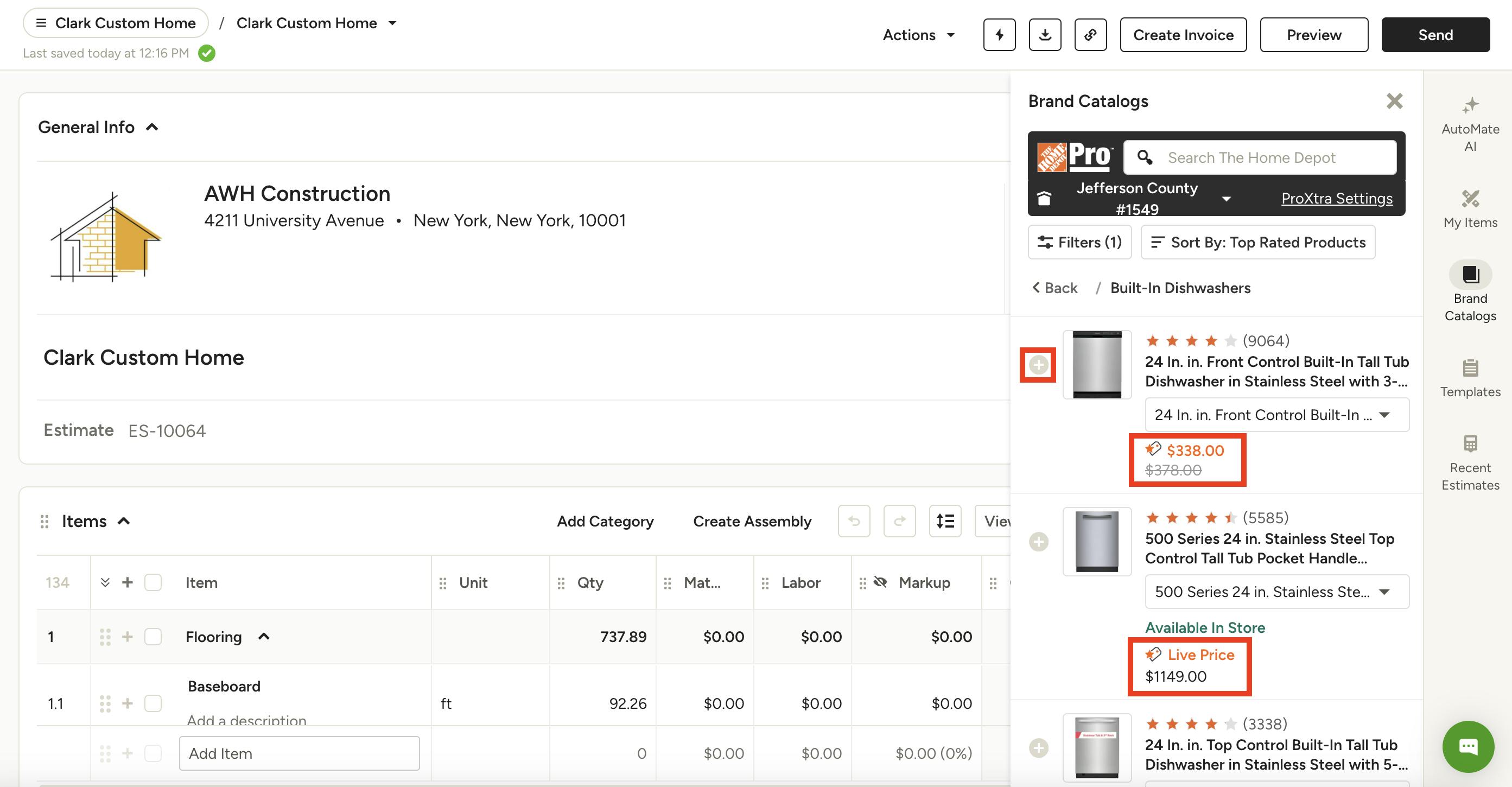Select the Brand Catalogs sidebar icon
The width and height of the screenshot is (1512, 787).
click(1470, 274)
